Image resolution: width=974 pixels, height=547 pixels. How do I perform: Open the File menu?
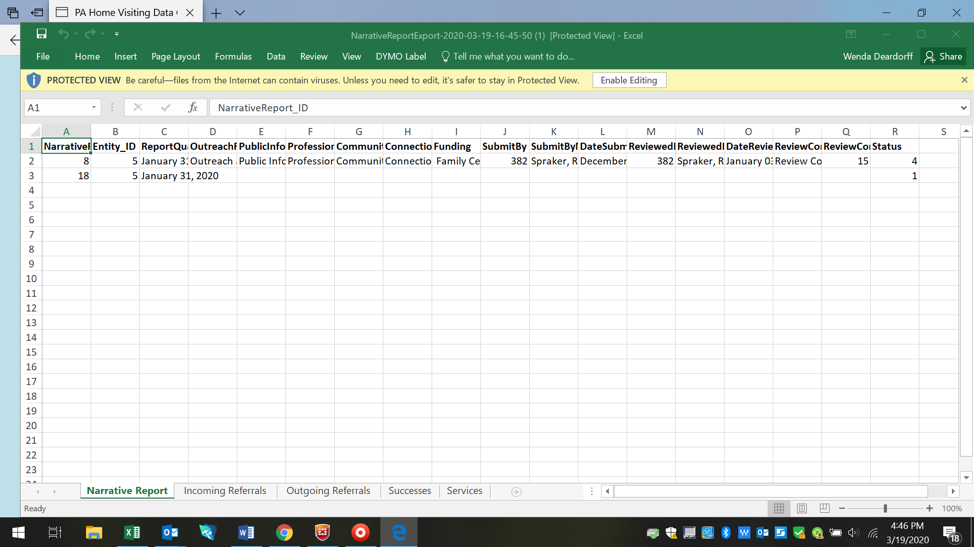(43, 57)
